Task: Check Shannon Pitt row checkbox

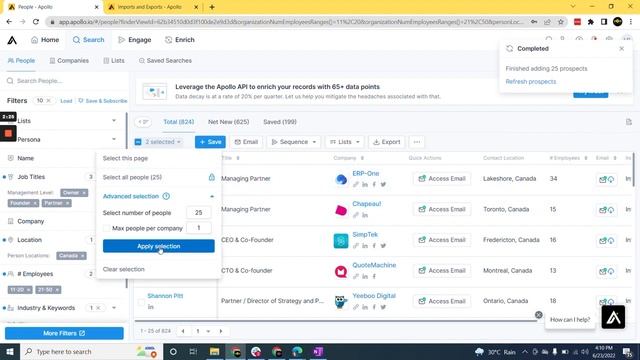Action: tap(141, 302)
